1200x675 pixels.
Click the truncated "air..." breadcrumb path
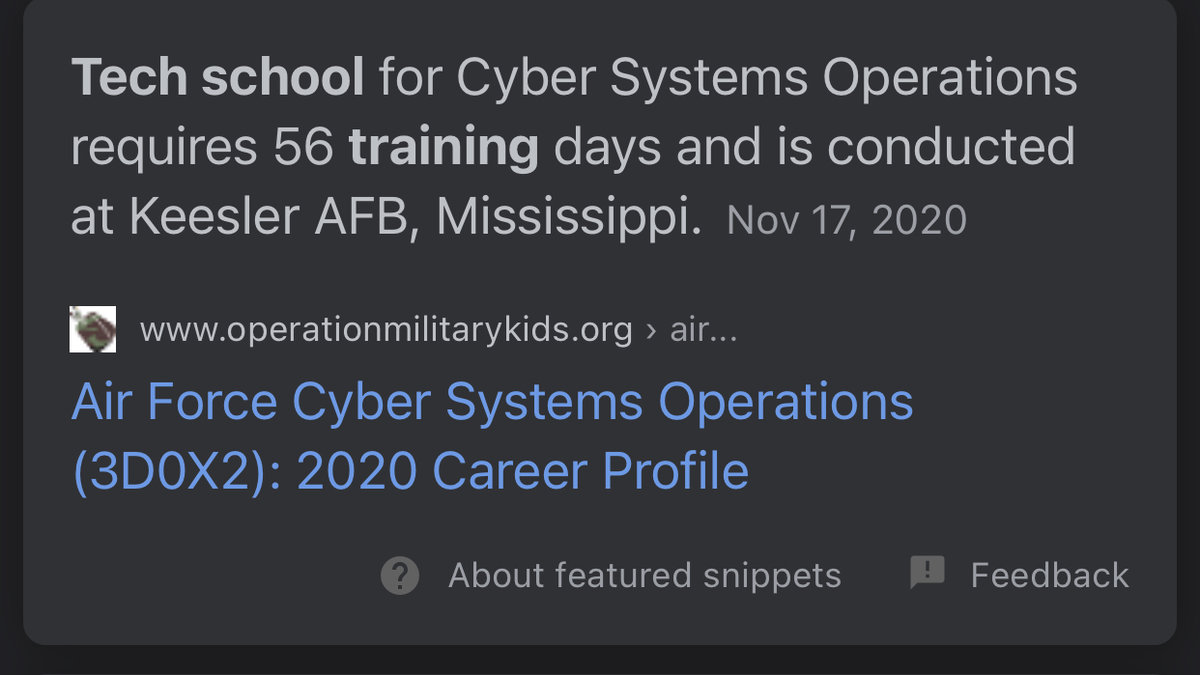point(703,329)
